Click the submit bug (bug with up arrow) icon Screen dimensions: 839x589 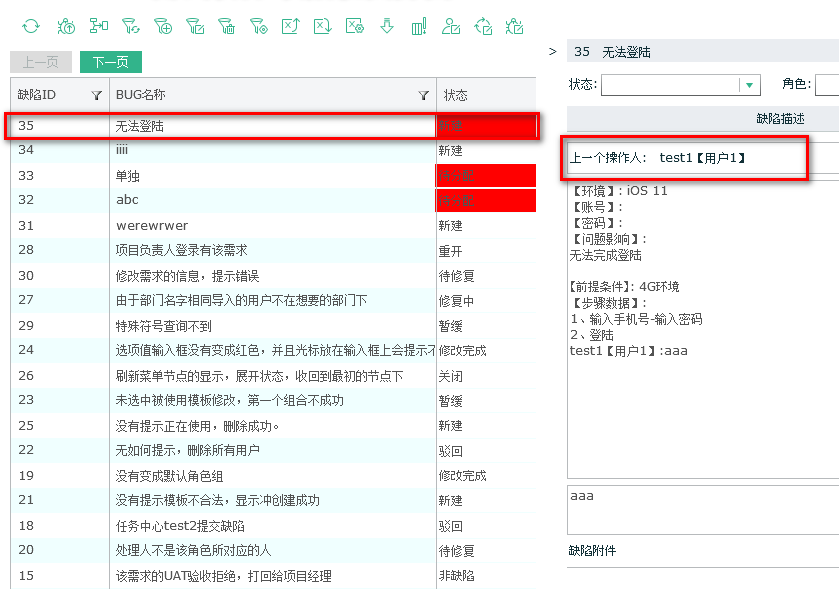(66, 26)
